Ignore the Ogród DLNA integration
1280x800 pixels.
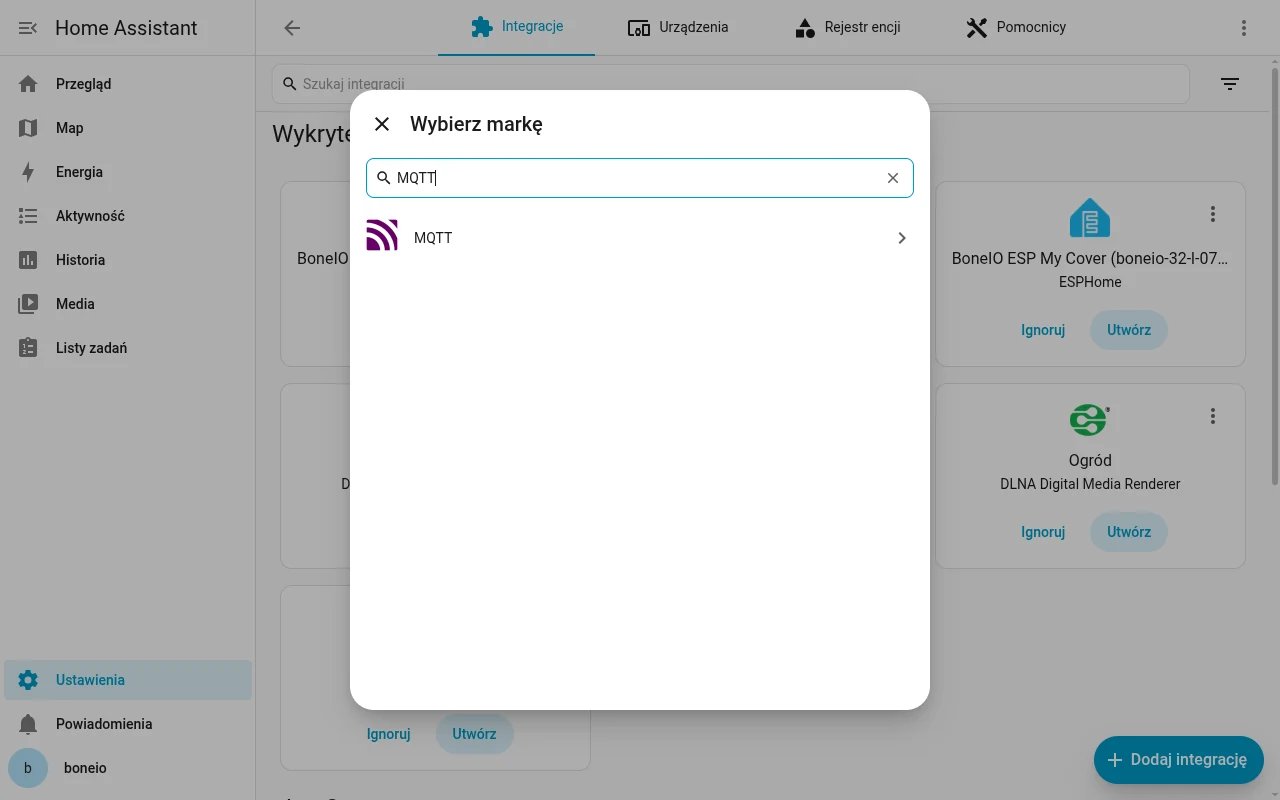tap(1043, 532)
